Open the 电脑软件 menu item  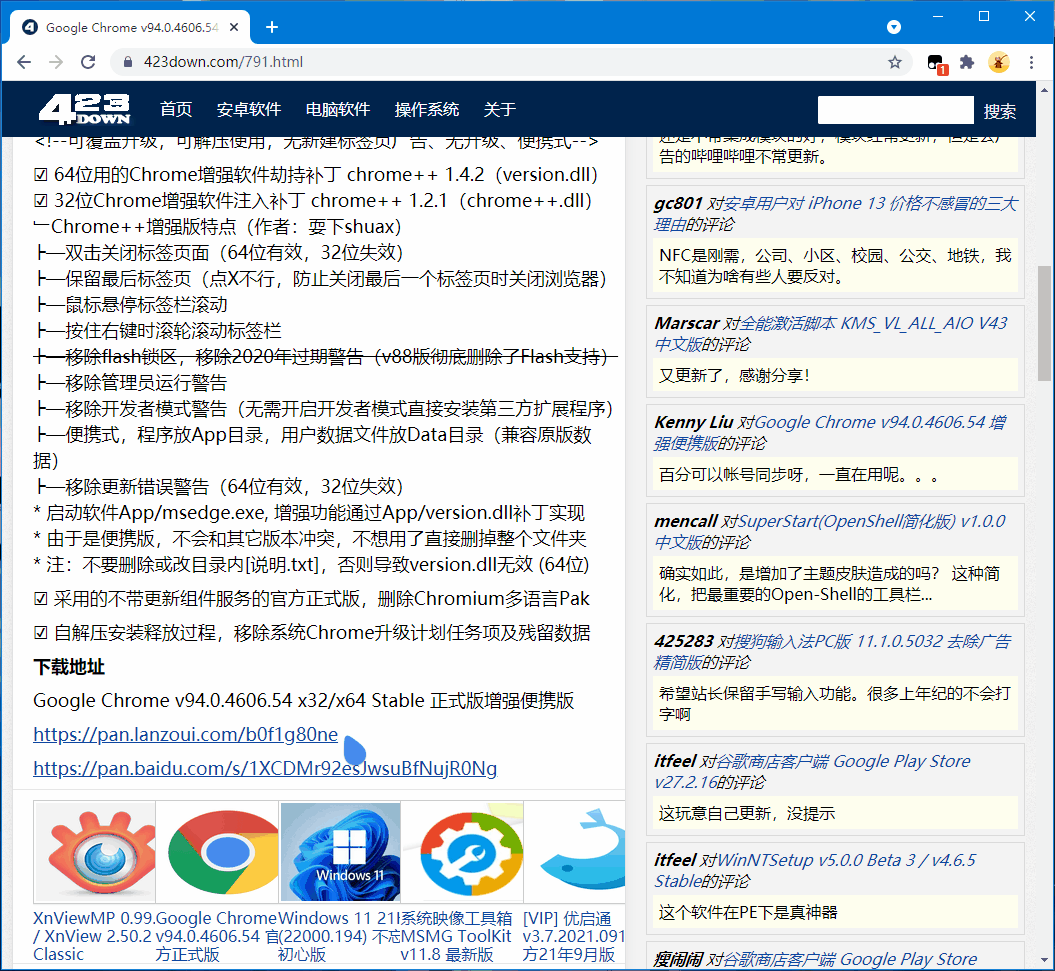(338, 109)
